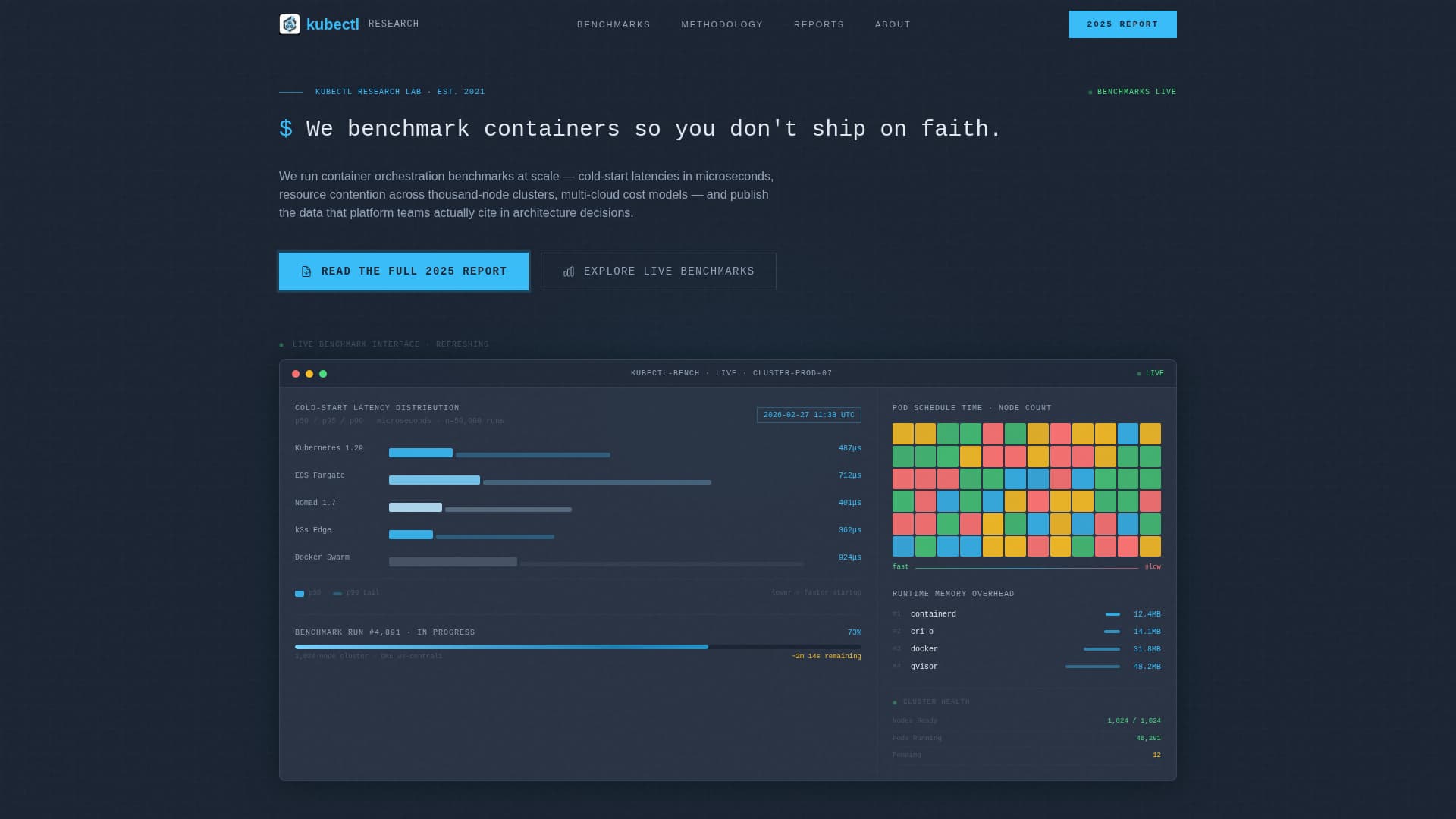The height and width of the screenshot is (819, 1456).
Task: Click the 12.4MB memory value
Action: [1147, 614]
